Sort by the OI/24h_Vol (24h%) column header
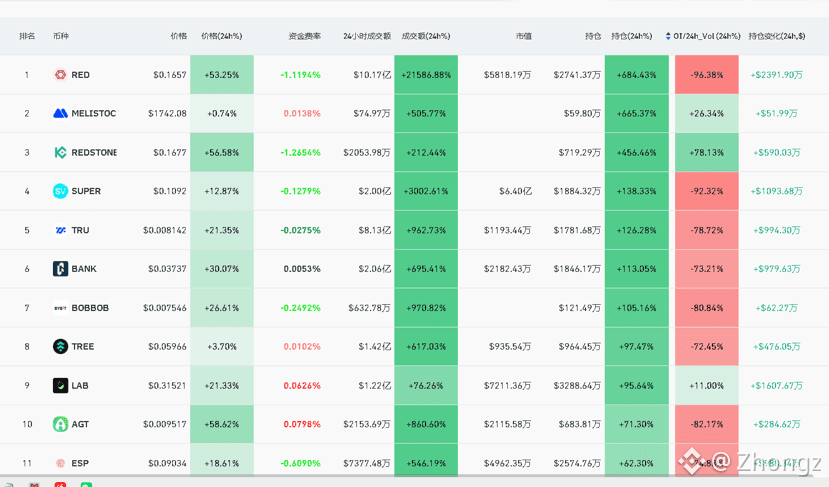This screenshot has height=487, width=829. pyautogui.click(x=706, y=36)
